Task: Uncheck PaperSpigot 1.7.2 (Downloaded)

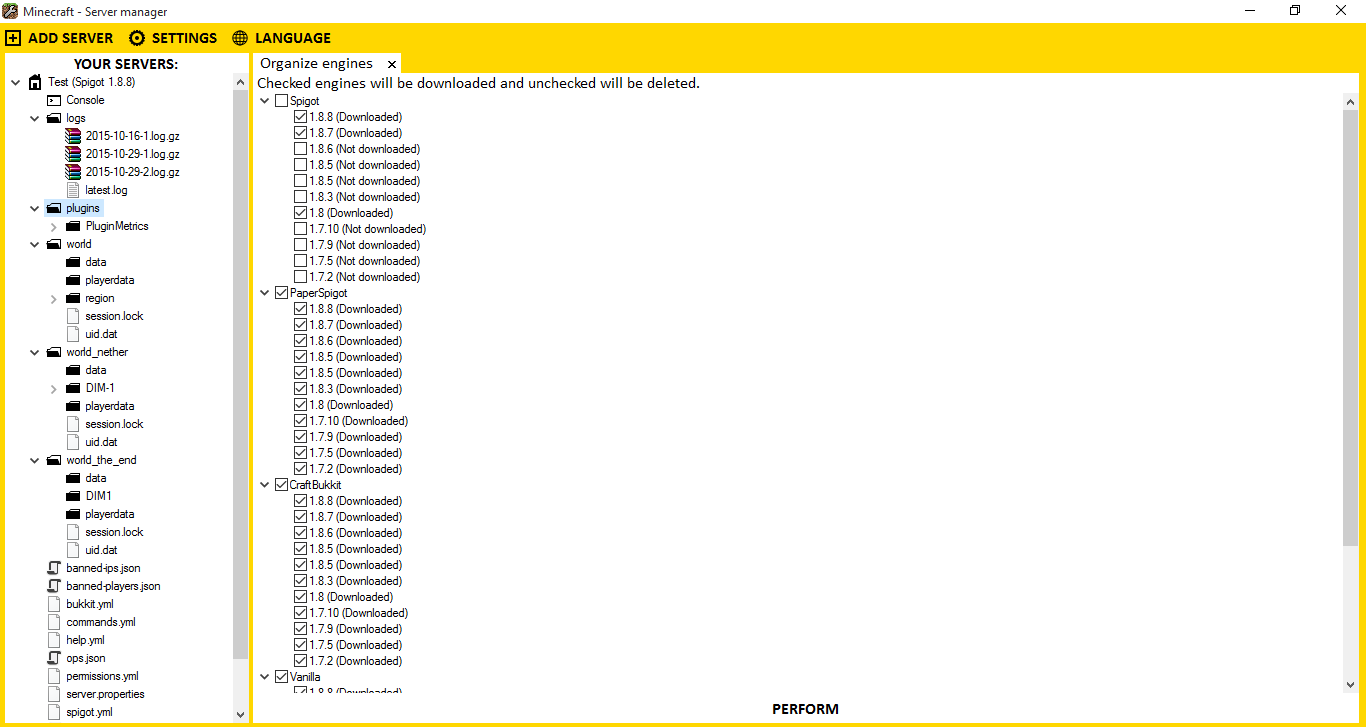Action: pyautogui.click(x=300, y=469)
